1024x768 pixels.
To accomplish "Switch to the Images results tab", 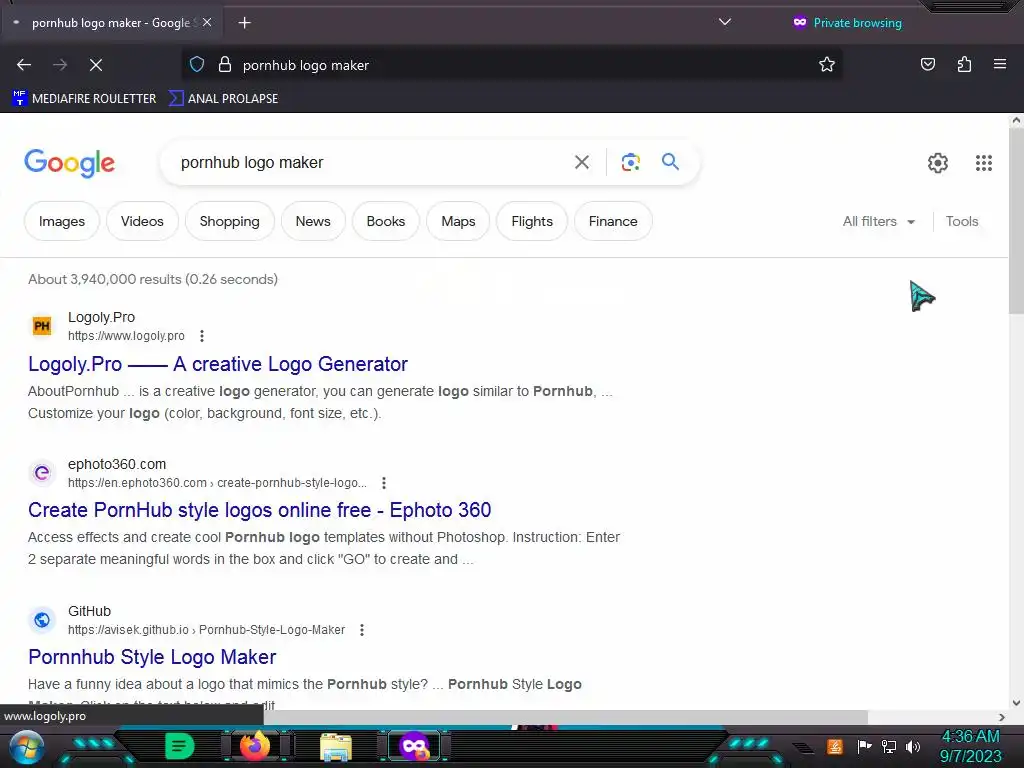I will 62,221.
